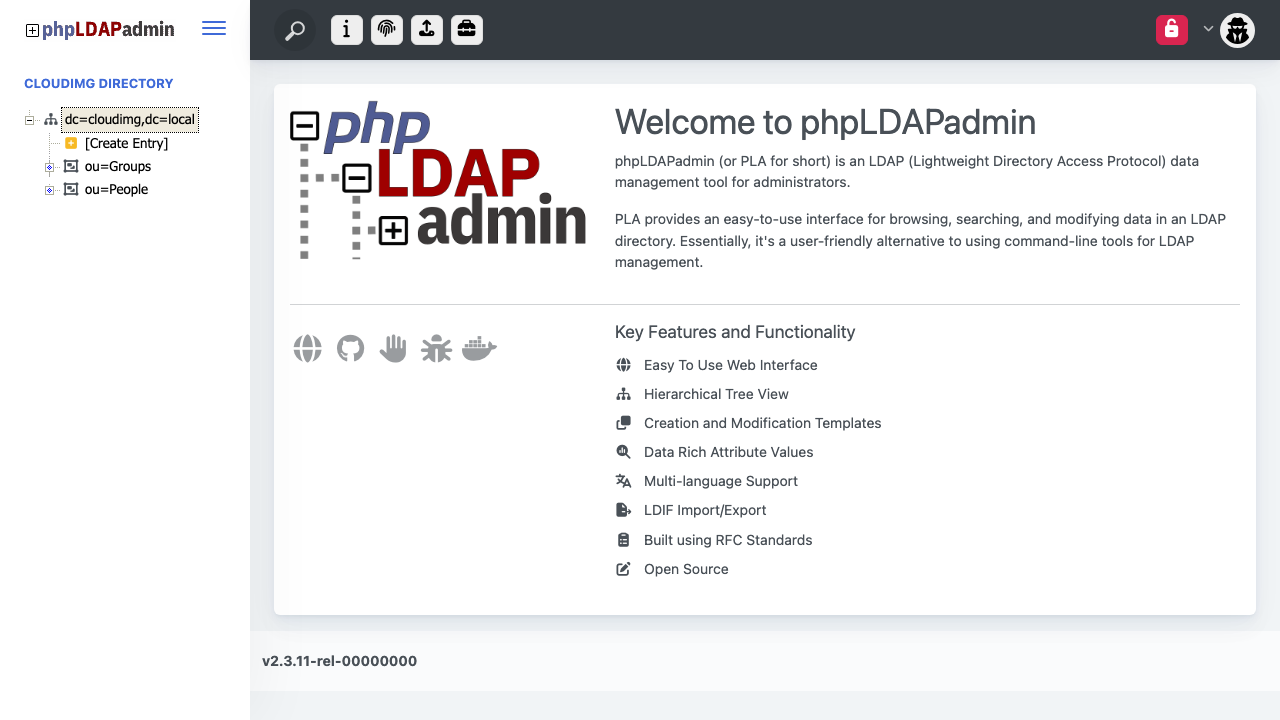
Task: Click the edit icon beside Open Source
Action: coord(623,569)
